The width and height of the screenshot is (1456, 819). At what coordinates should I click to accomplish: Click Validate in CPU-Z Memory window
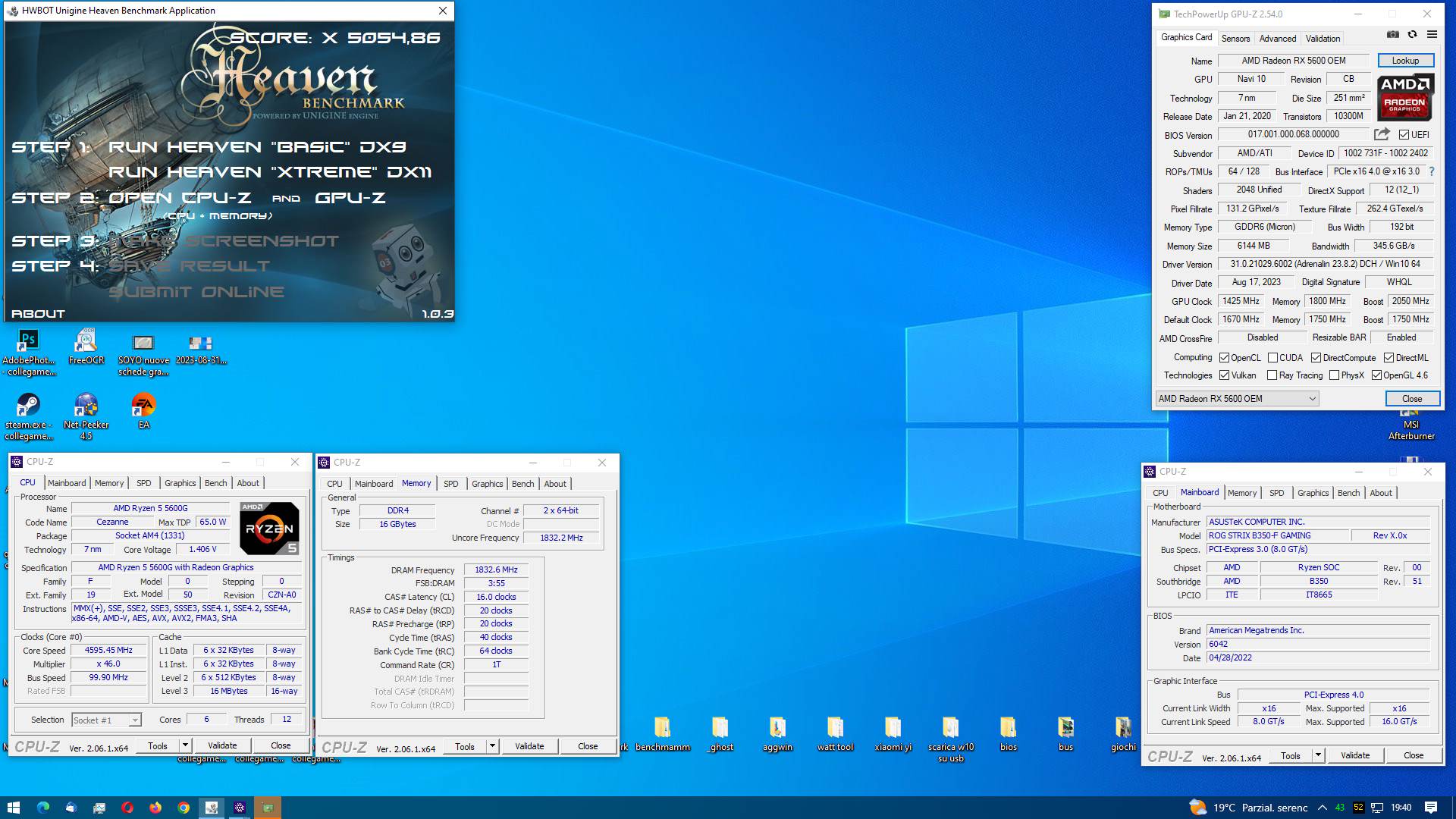click(529, 746)
